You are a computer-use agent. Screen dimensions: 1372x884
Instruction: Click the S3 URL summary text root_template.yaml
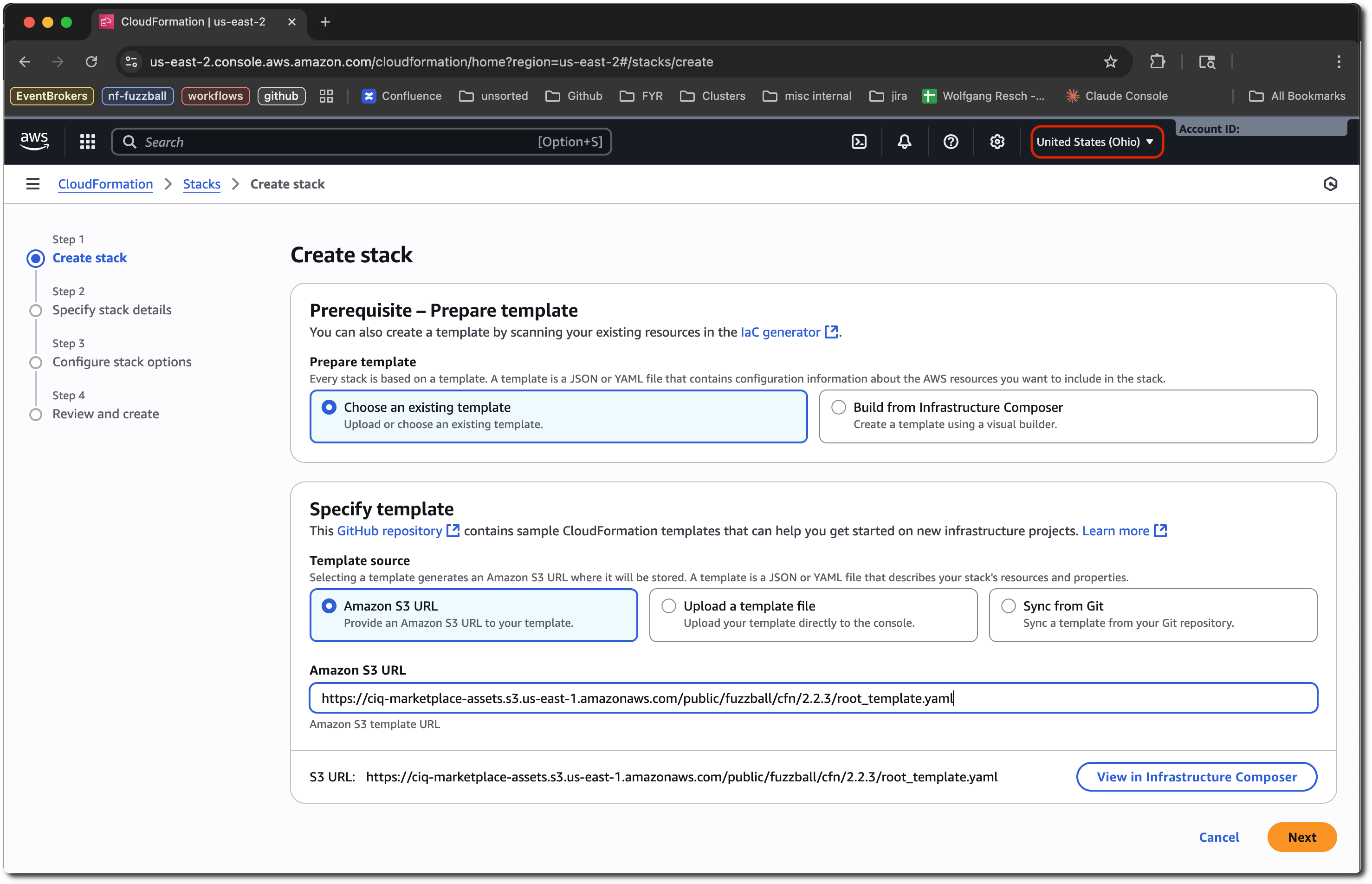(682, 777)
